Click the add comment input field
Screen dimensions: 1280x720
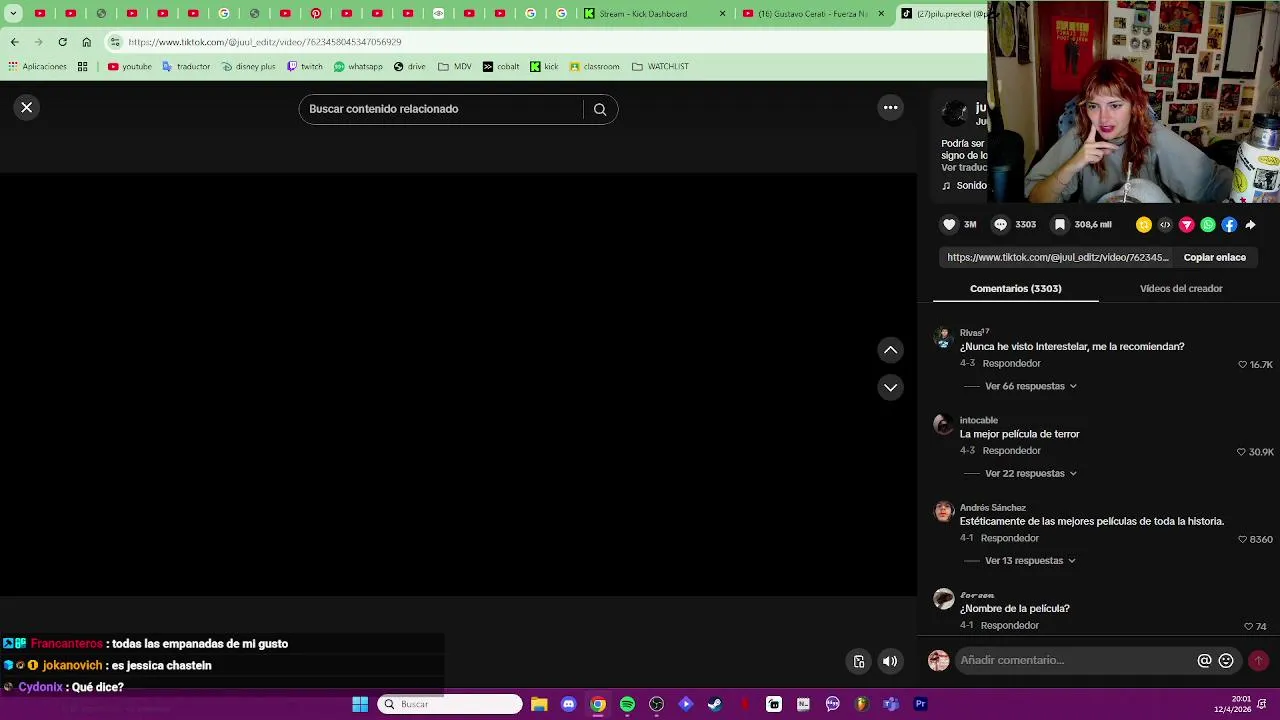pos(1075,660)
